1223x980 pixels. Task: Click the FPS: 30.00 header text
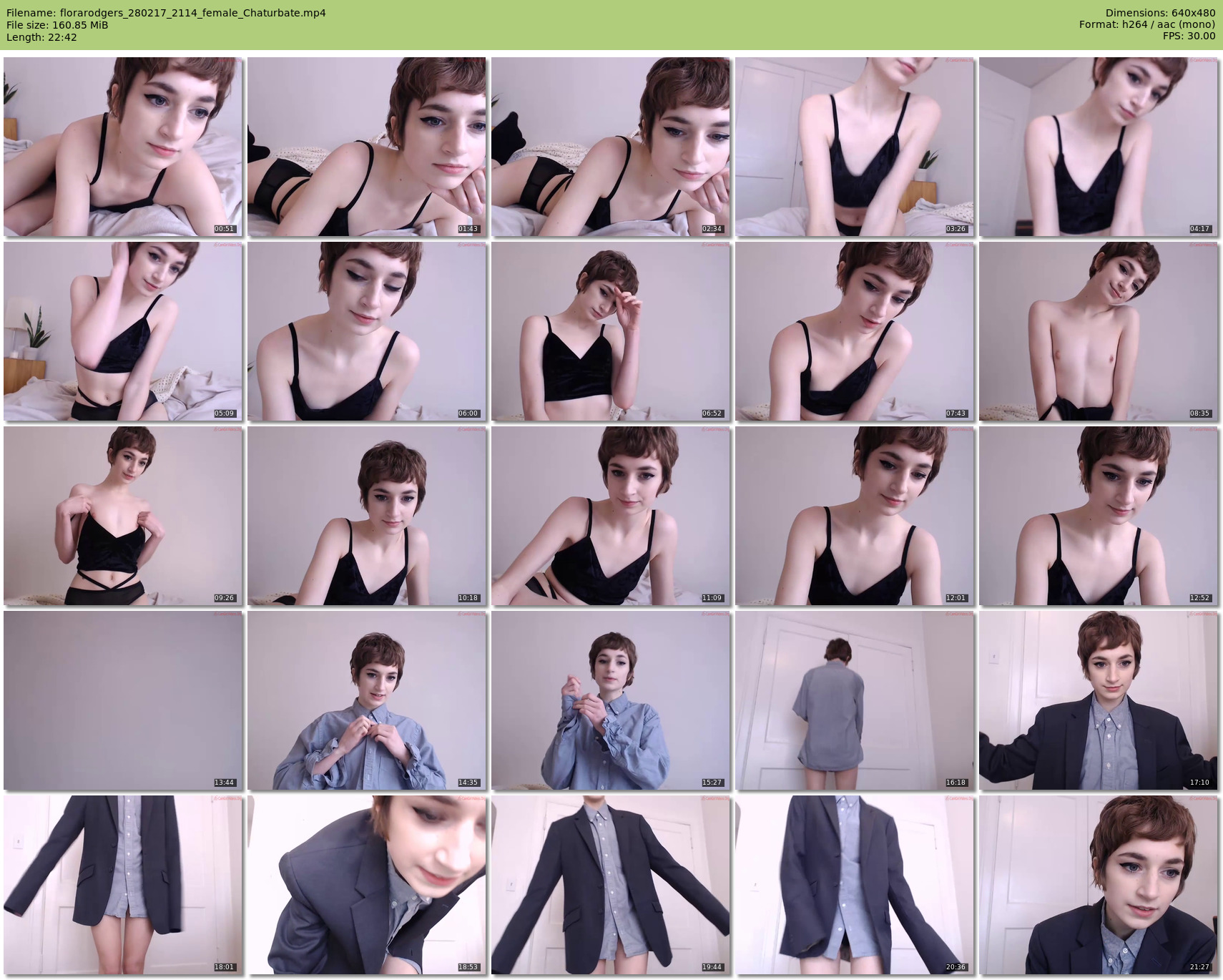click(x=1189, y=36)
